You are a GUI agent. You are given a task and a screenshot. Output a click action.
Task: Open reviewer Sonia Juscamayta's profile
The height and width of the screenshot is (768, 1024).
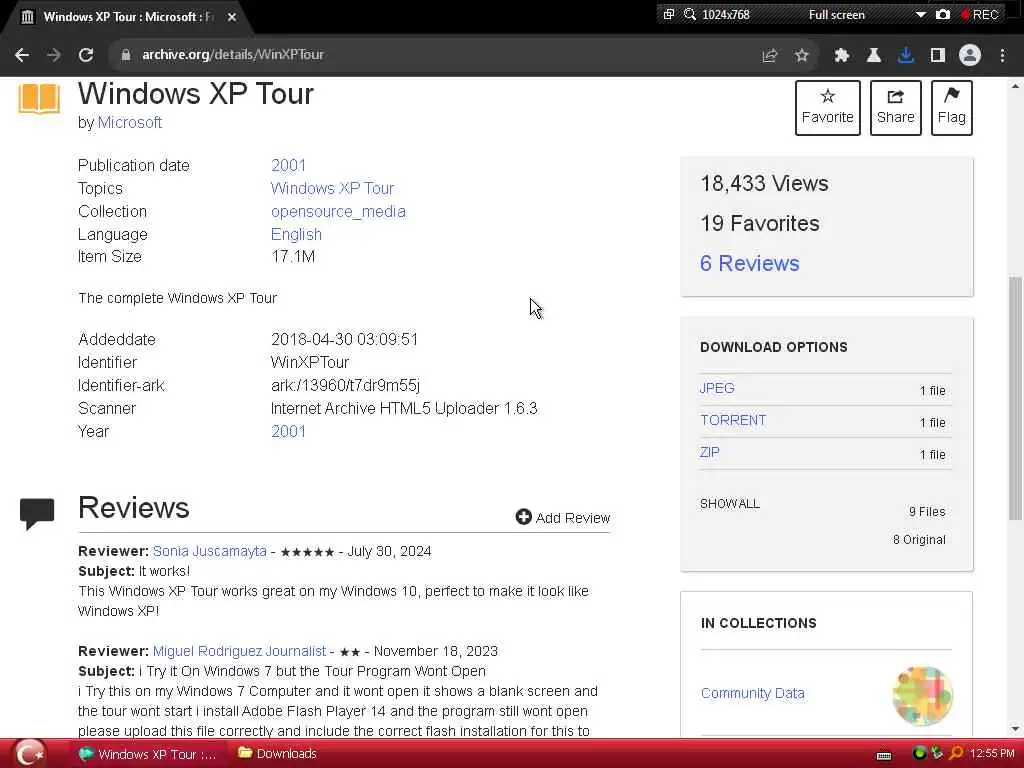tap(210, 551)
